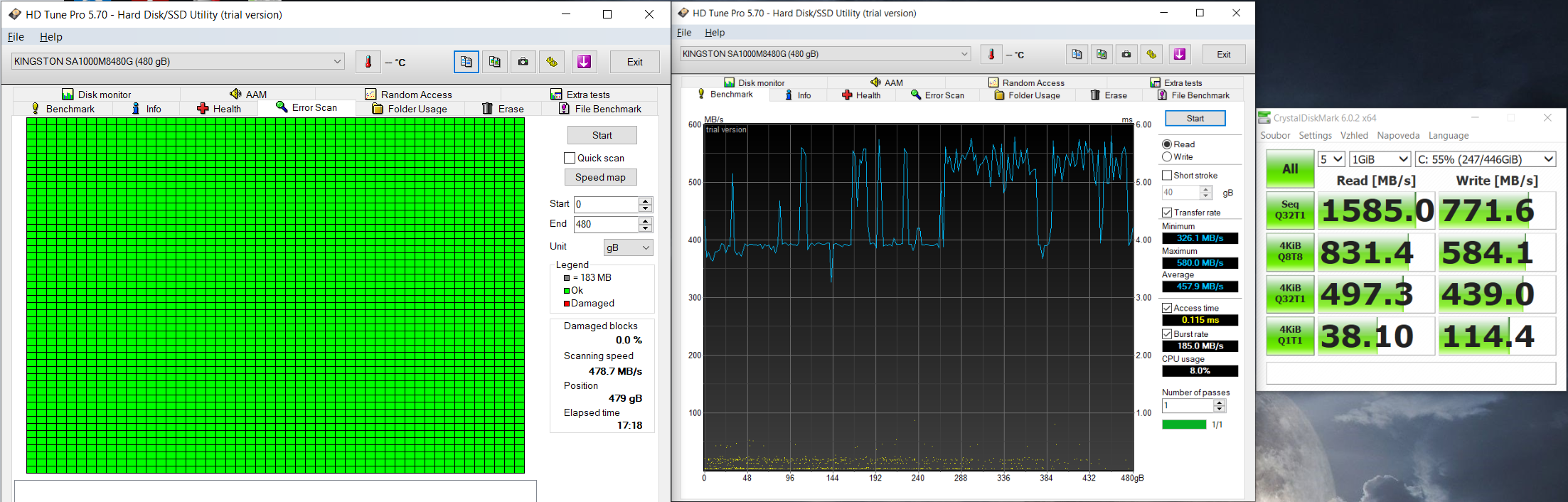Toggle the Short stroke checkbox

1167,175
